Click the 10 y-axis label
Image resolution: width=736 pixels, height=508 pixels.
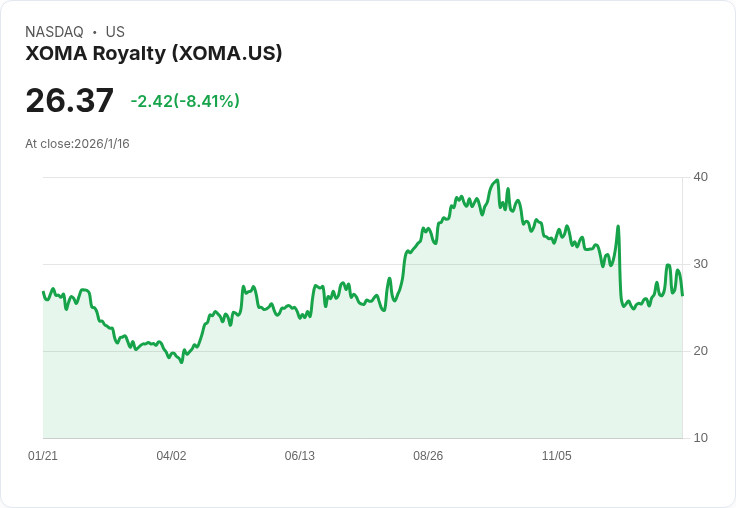701,438
